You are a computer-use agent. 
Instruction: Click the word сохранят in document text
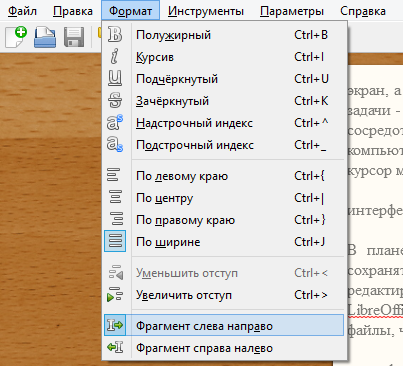[x=375, y=270]
